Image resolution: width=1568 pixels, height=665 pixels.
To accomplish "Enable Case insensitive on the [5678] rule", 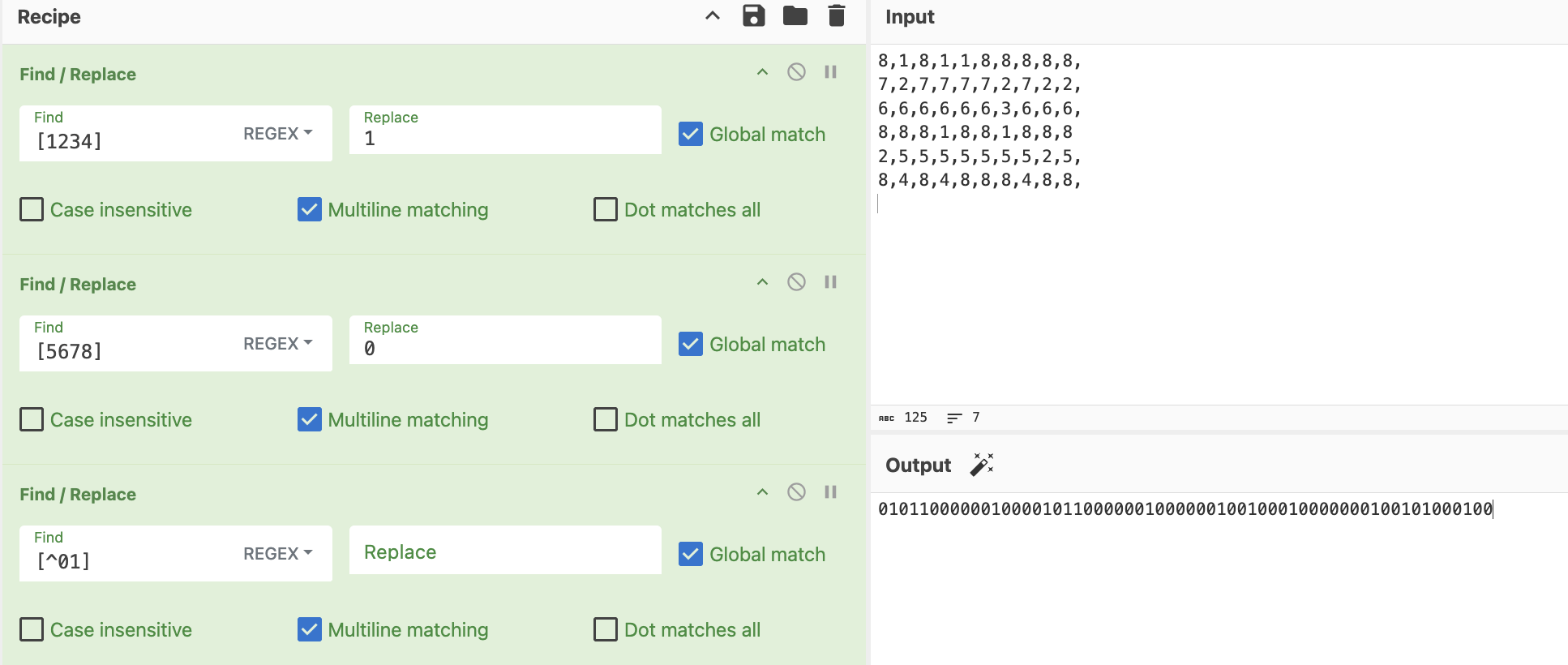I will (x=32, y=420).
